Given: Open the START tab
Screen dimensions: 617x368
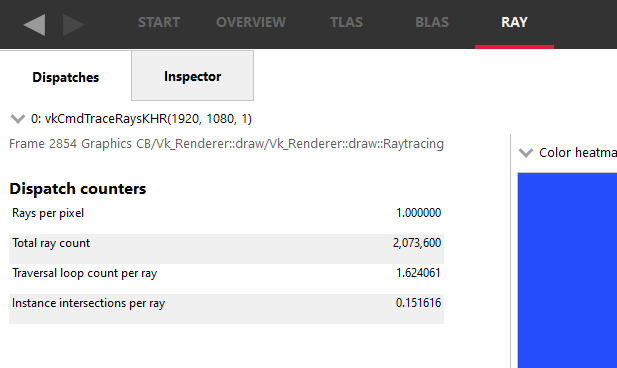Looking at the screenshot, I should coord(159,22).
